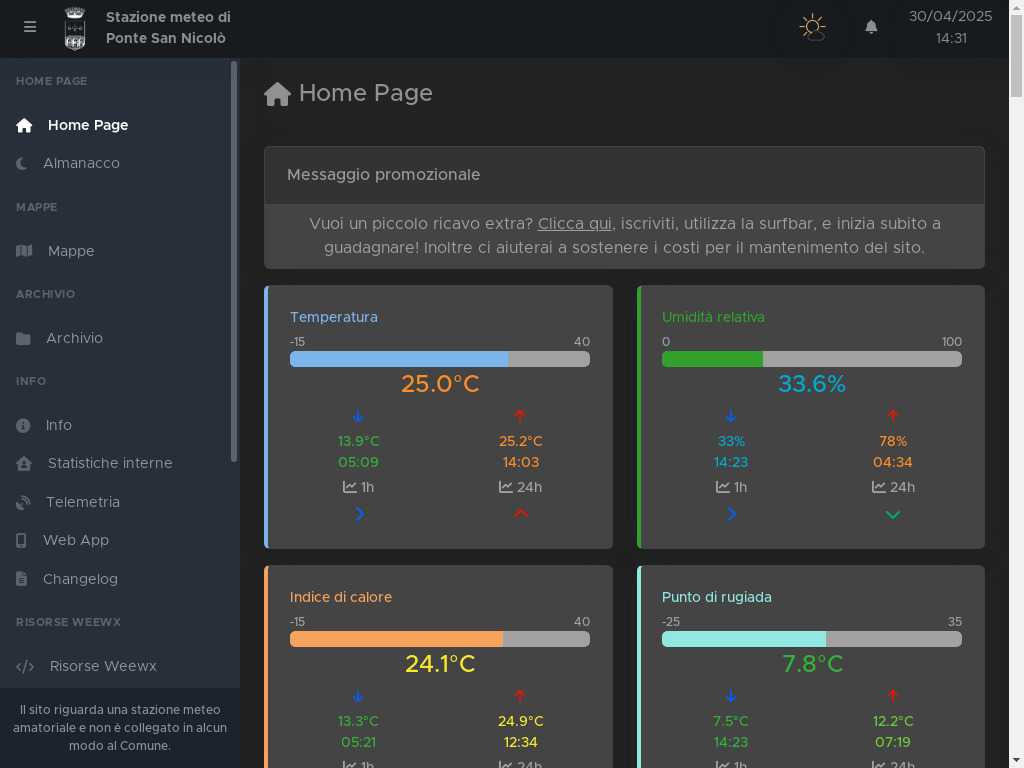Image resolution: width=1024 pixels, height=768 pixels.
Task: Click Temperatura 1h trend right chevron
Action: coord(359,515)
